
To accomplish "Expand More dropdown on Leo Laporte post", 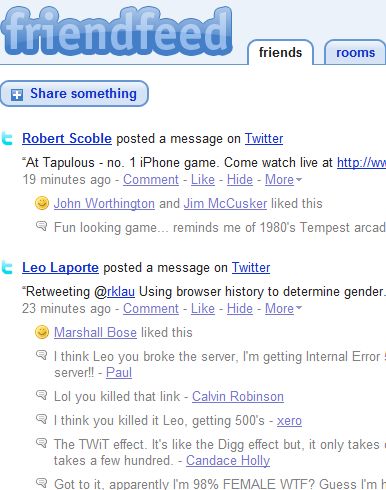I will click(x=283, y=309).
